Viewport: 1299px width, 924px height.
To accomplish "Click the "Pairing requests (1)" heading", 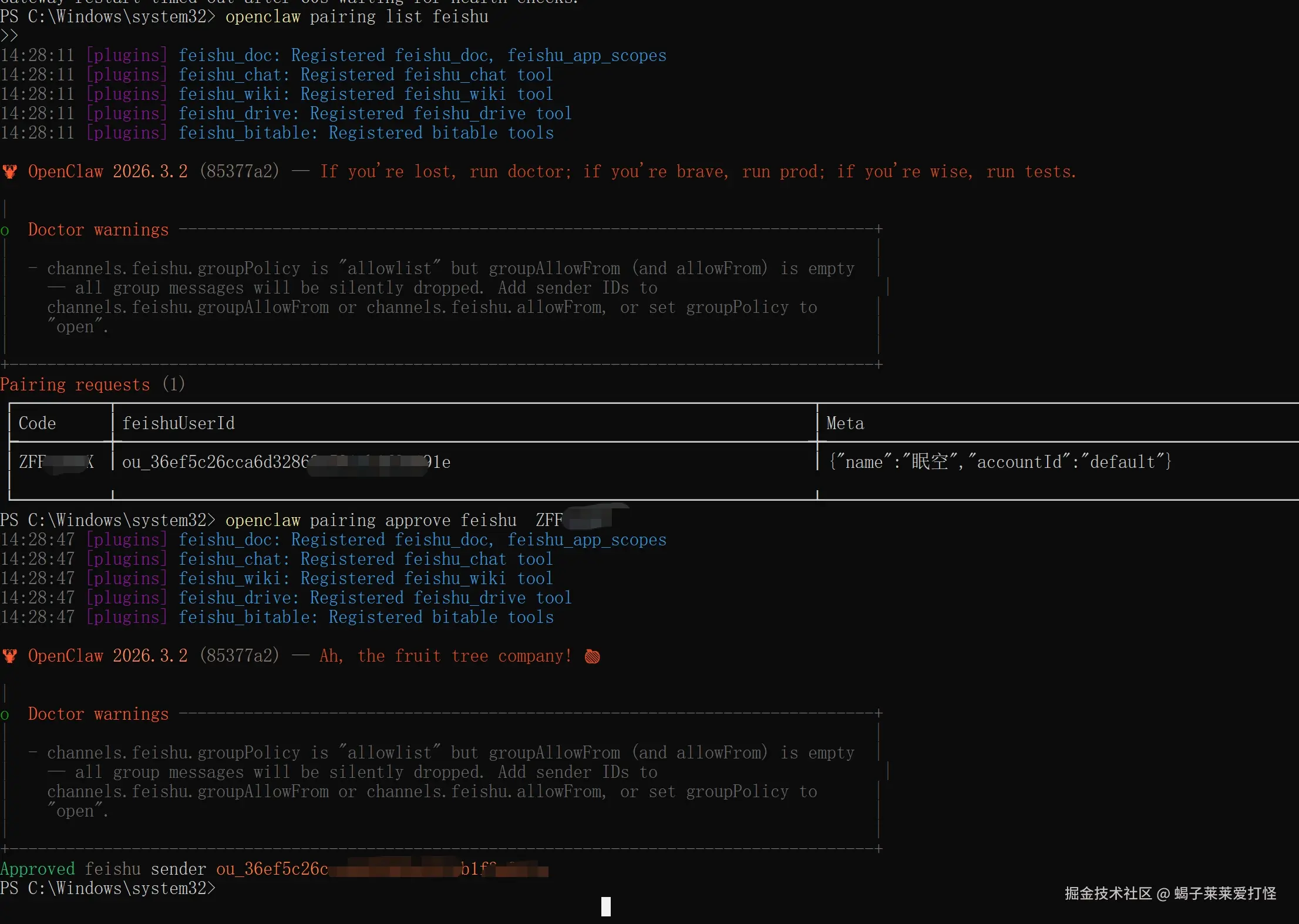I will tap(93, 385).
